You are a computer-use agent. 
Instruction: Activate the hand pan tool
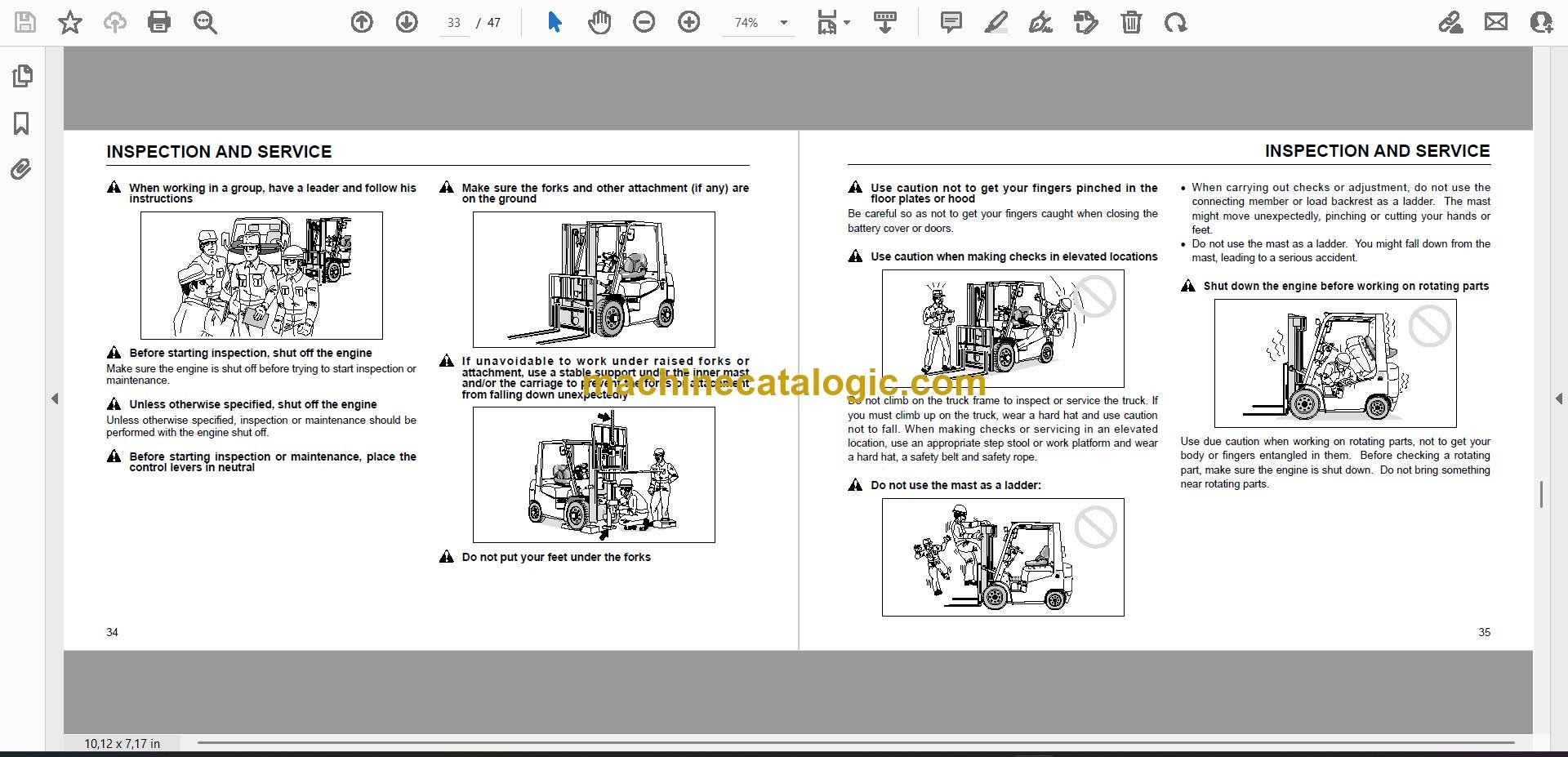coord(599,22)
